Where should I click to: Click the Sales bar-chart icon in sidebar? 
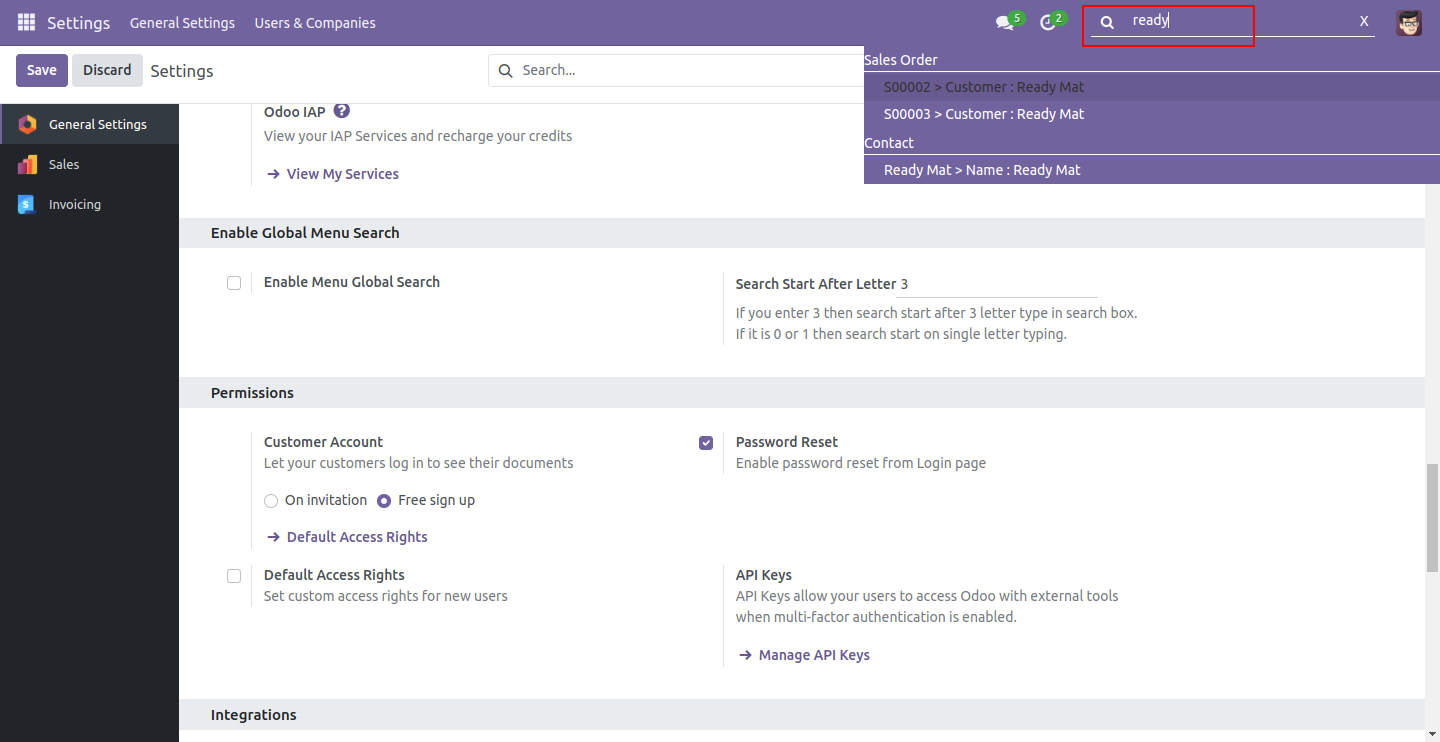pyautogui.click(x=28, y=164)
